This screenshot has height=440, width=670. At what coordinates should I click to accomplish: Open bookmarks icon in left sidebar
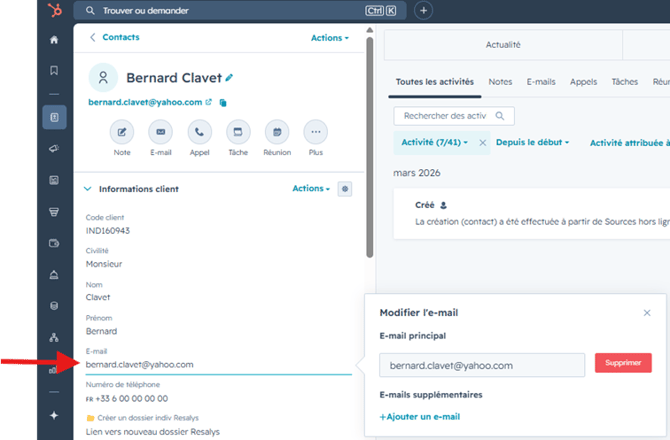54,70
